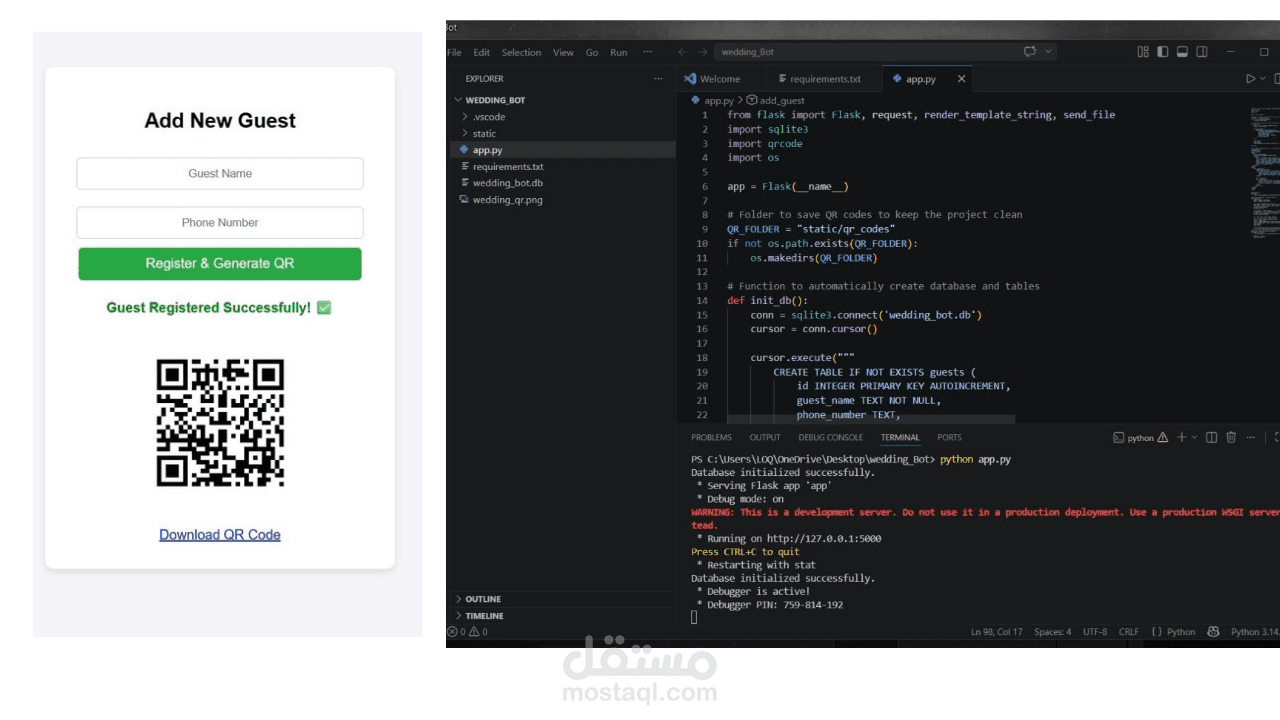Open wedding_qr.png in the Explorer
The image size is (1280, 720).
pyautogui.click(x=561, y=200)
